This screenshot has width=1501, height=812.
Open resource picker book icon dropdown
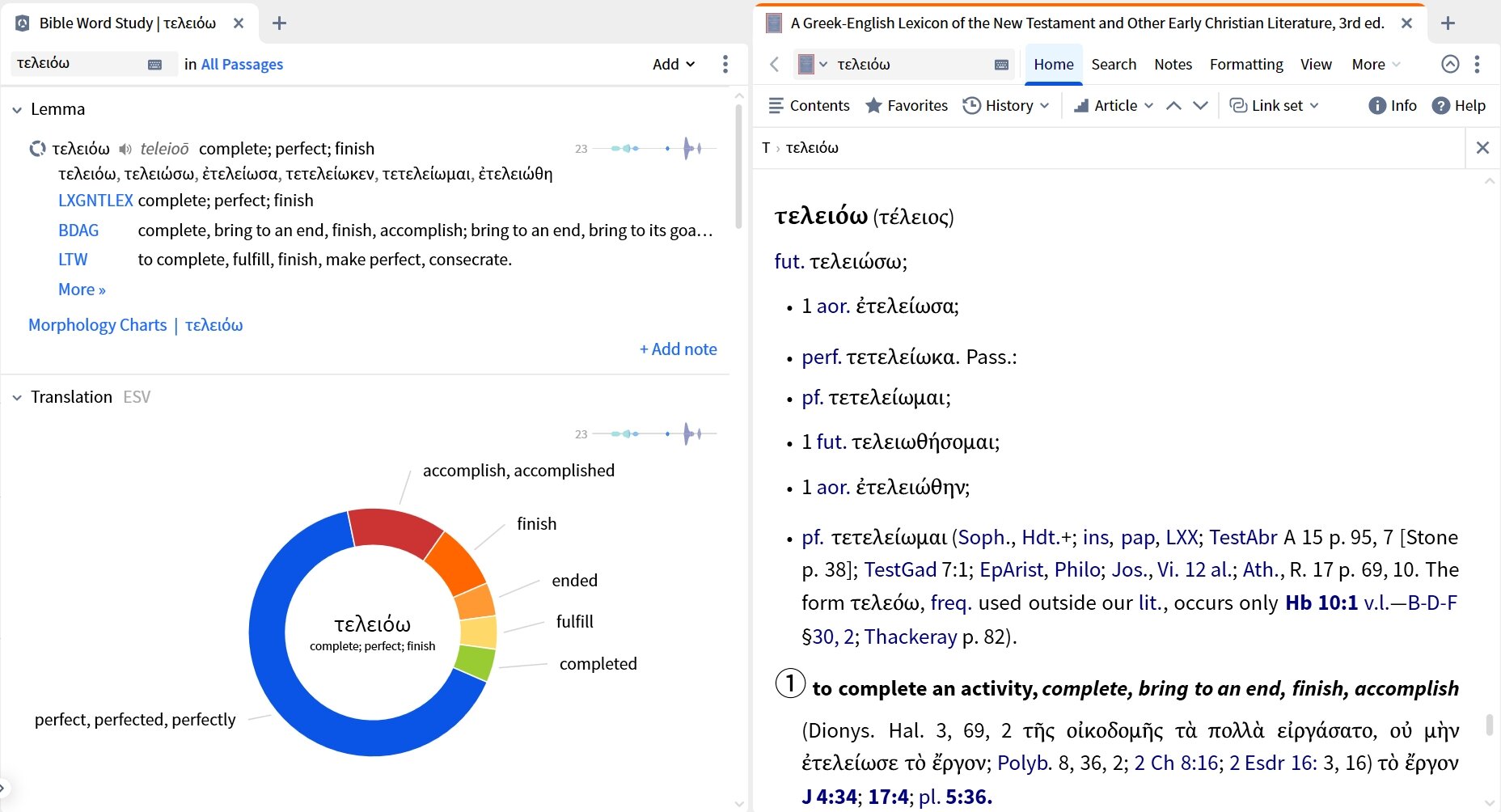tap(813, 64)
